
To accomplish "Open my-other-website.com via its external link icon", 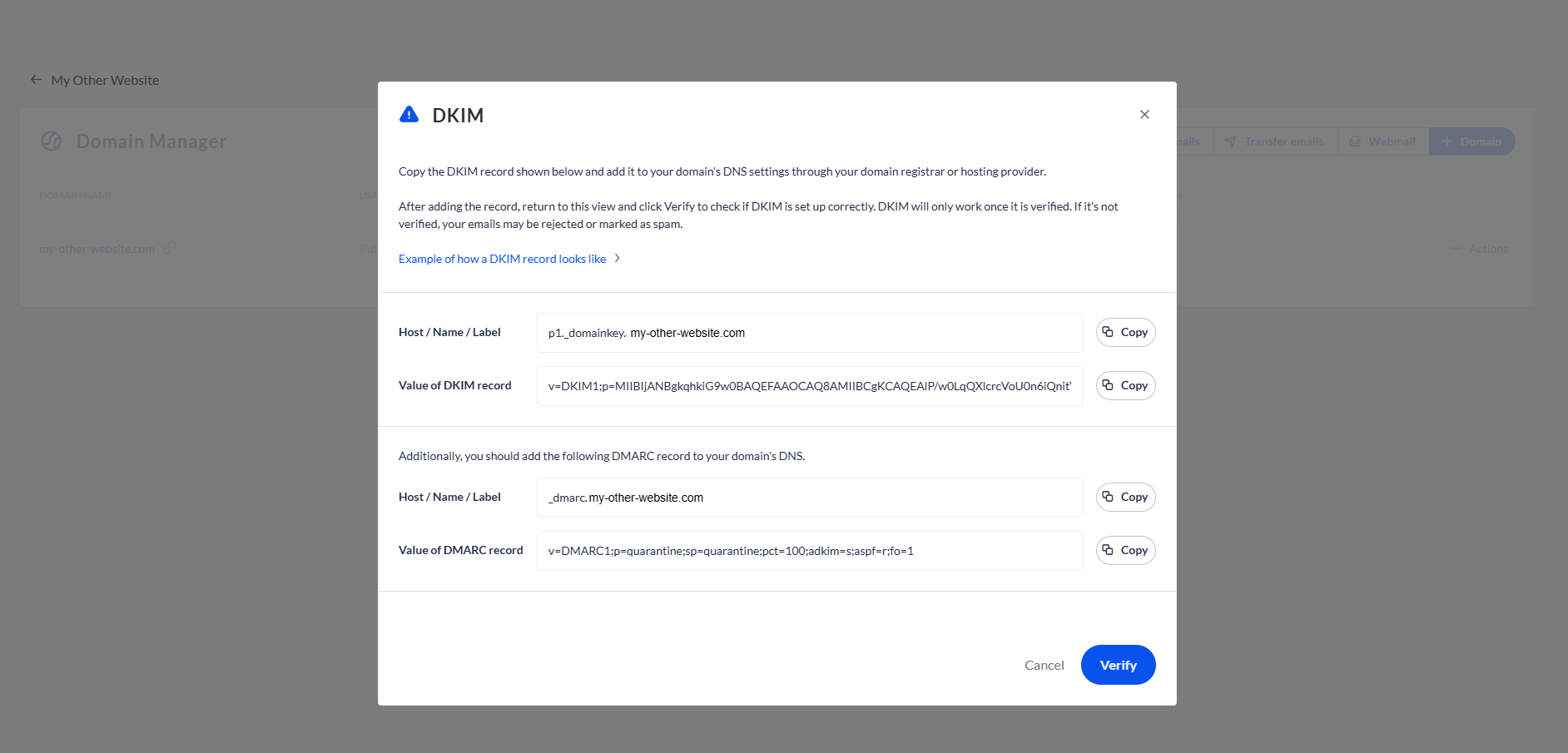I will (170, 247).
